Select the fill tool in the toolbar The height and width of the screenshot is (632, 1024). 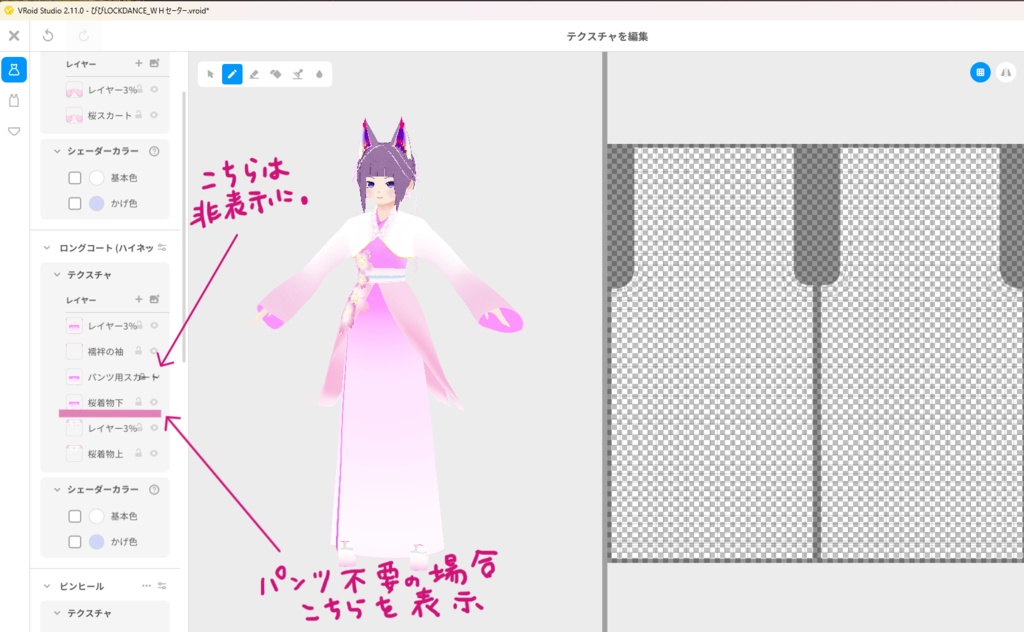pyautogui.click(x=276, y=74)
